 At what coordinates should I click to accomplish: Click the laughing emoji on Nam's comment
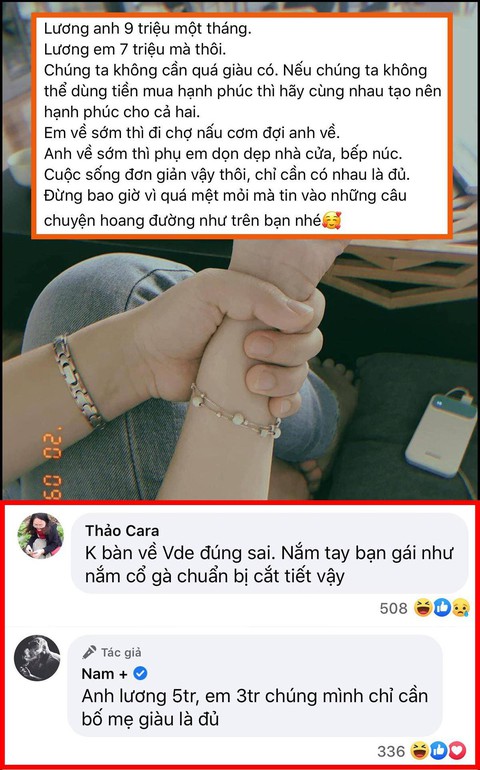point(421,751)
